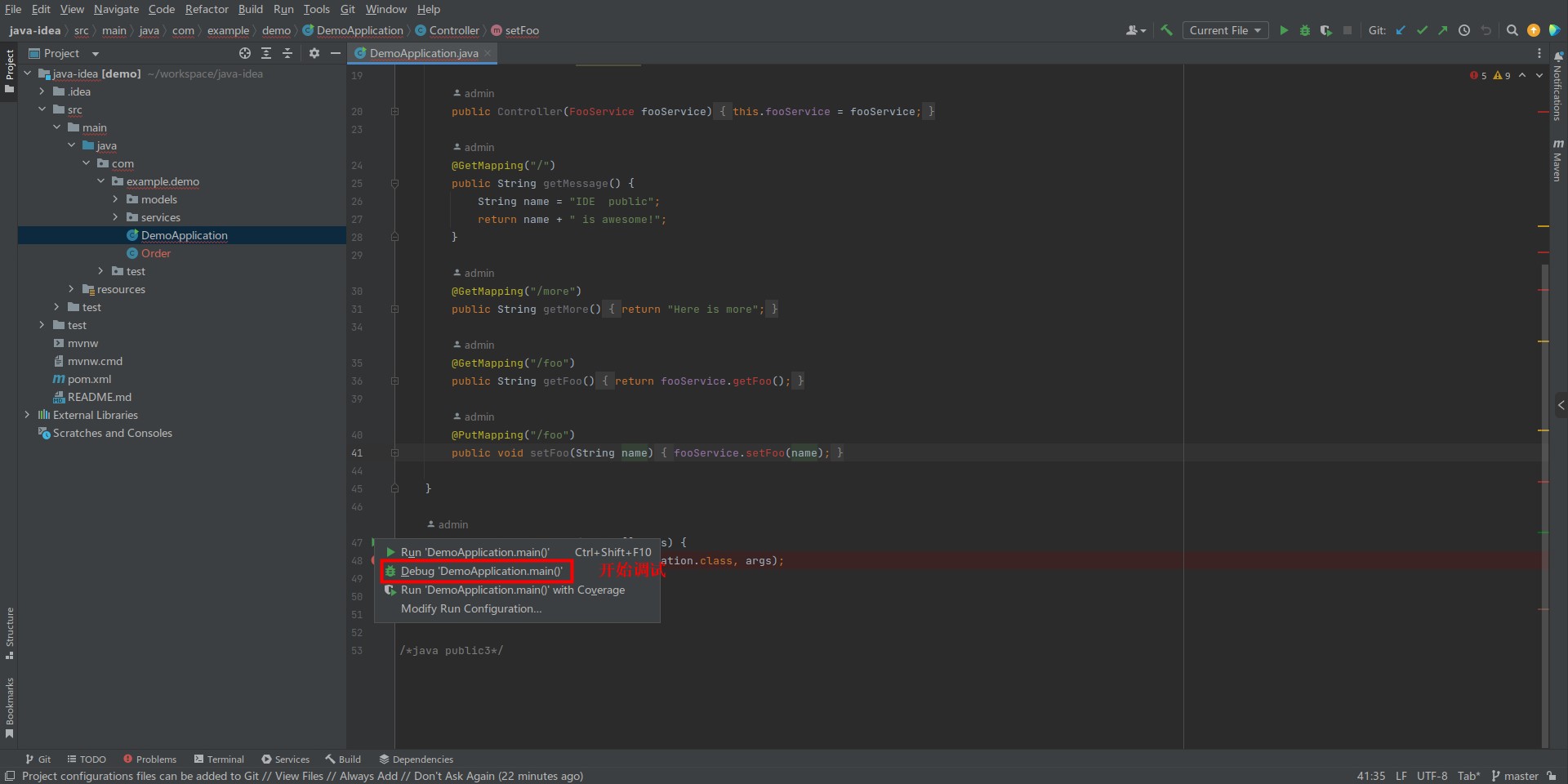Viewport: 1568px width, 784px height.
Task: Switch to the DemoApplication.java editor tab
Action: point(423,53)
